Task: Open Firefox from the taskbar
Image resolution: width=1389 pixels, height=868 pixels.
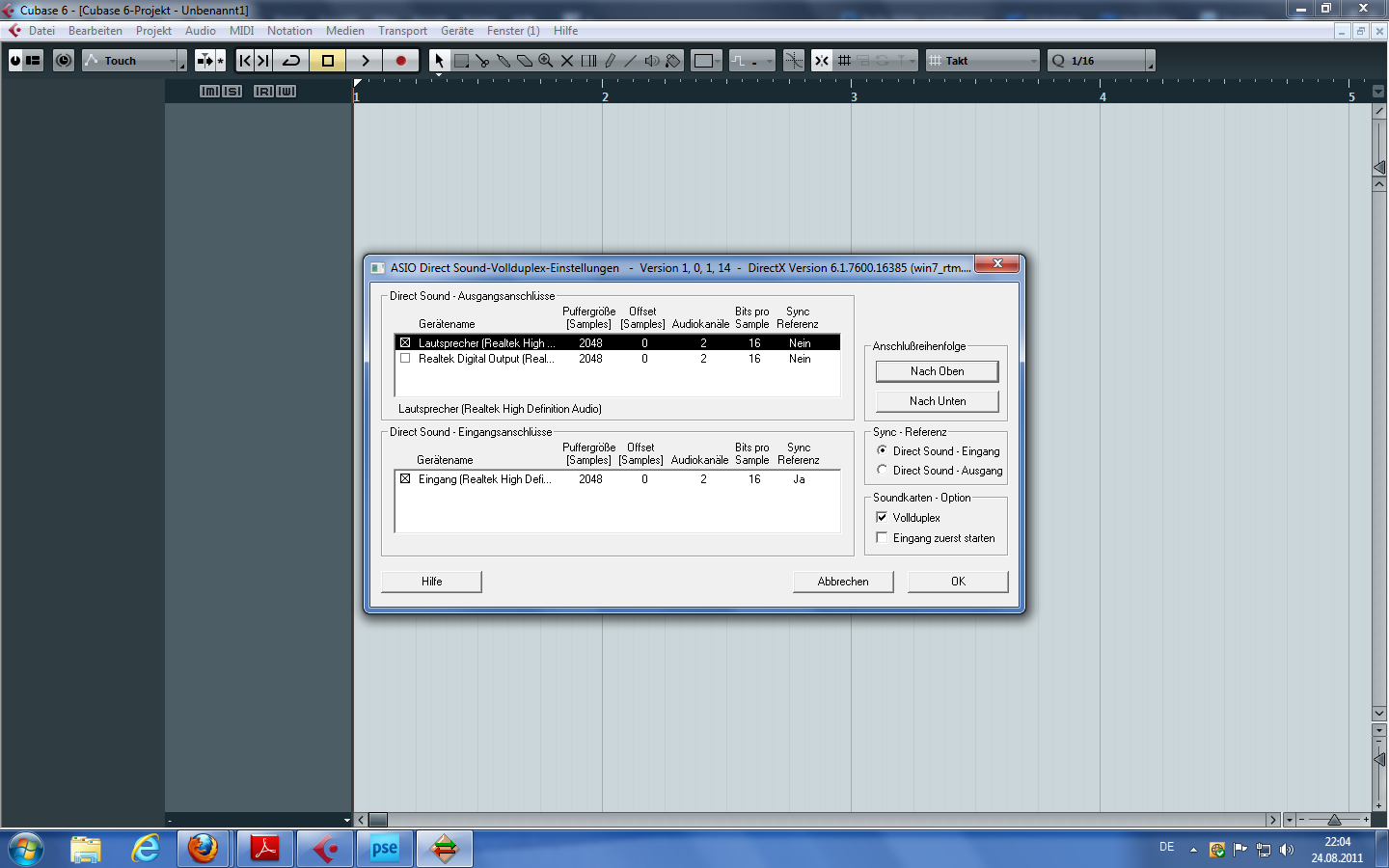Action: [x=203, y=849]
